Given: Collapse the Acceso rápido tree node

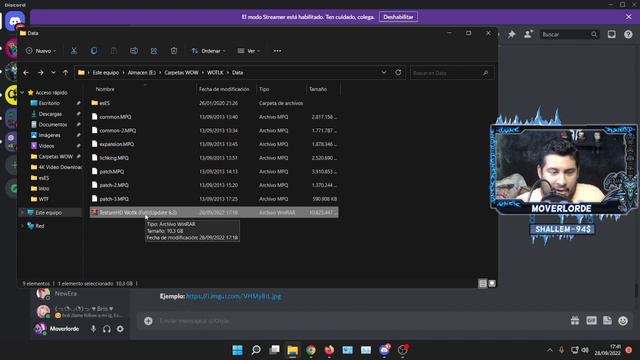Looking at the screenshot, I should (22, 93).
